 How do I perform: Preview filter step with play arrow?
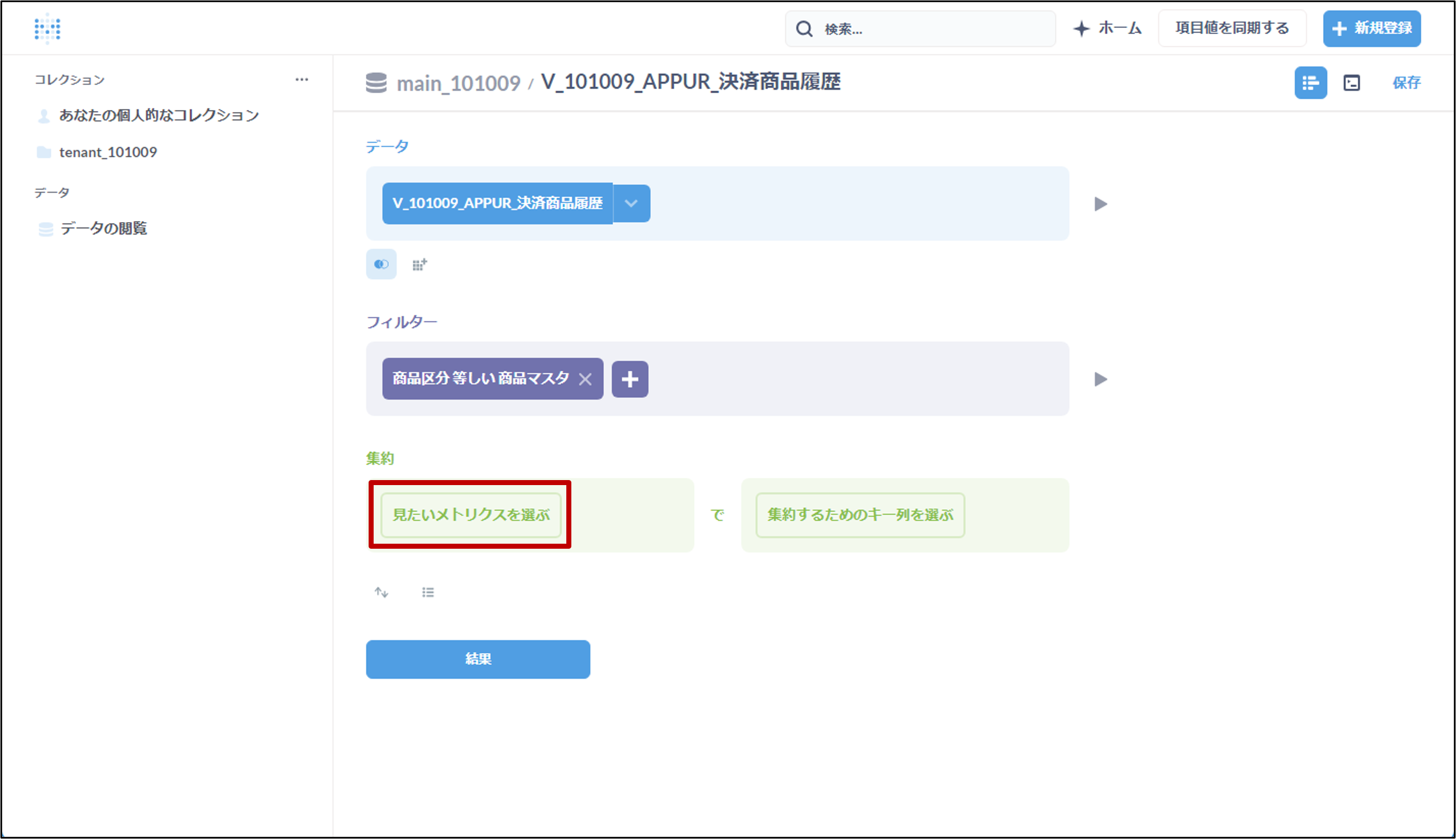point(1100,379)
